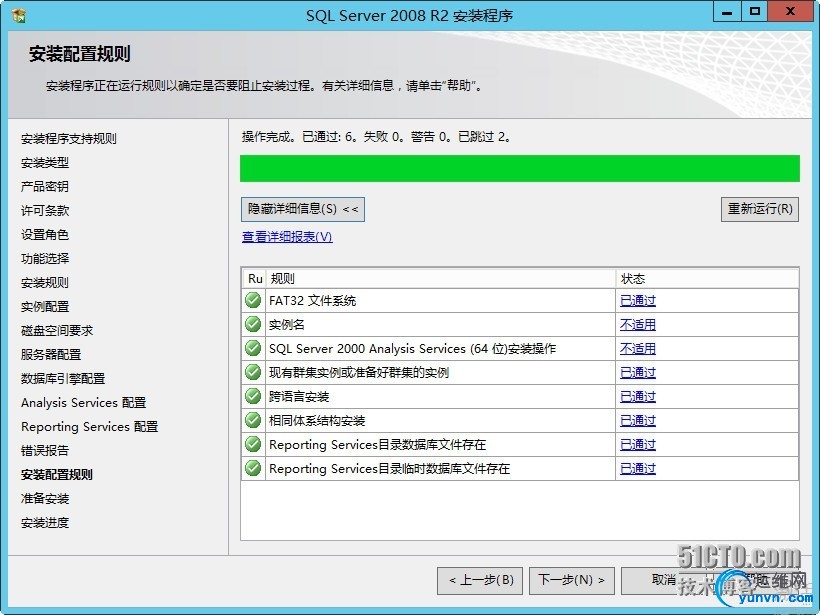
Task: Click rule text FAT32 文件系统
Action: tap(312, 301)
